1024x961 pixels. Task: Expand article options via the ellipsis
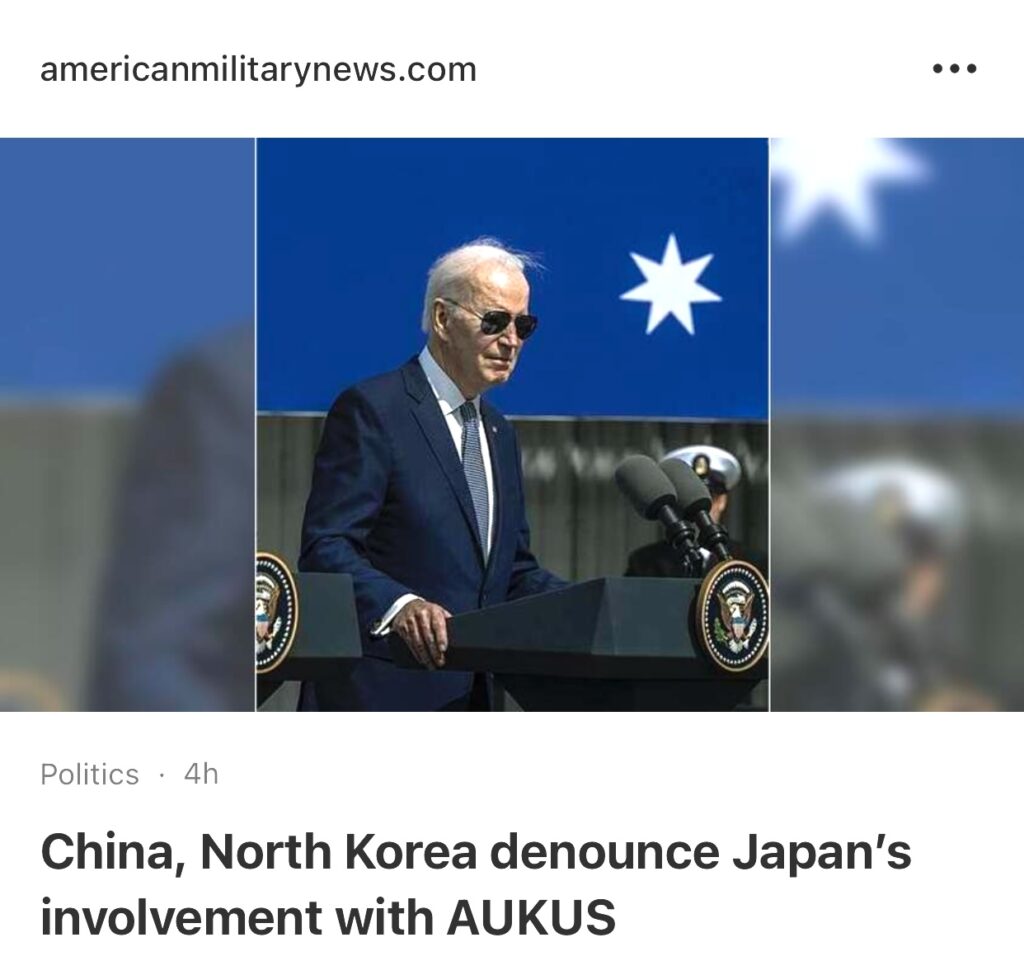coord(954,69)
